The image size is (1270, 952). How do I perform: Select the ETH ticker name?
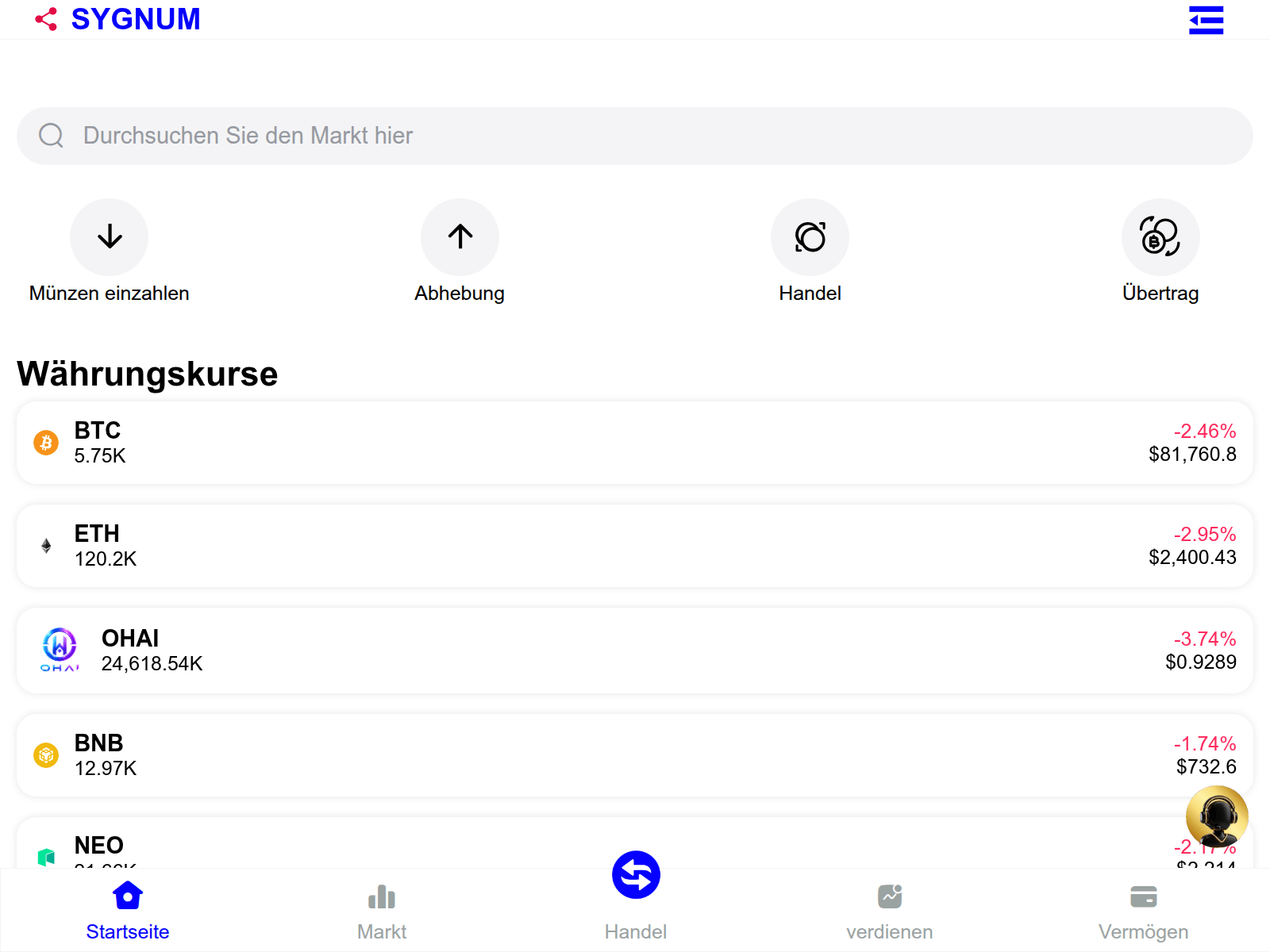(x=97, y=534)
